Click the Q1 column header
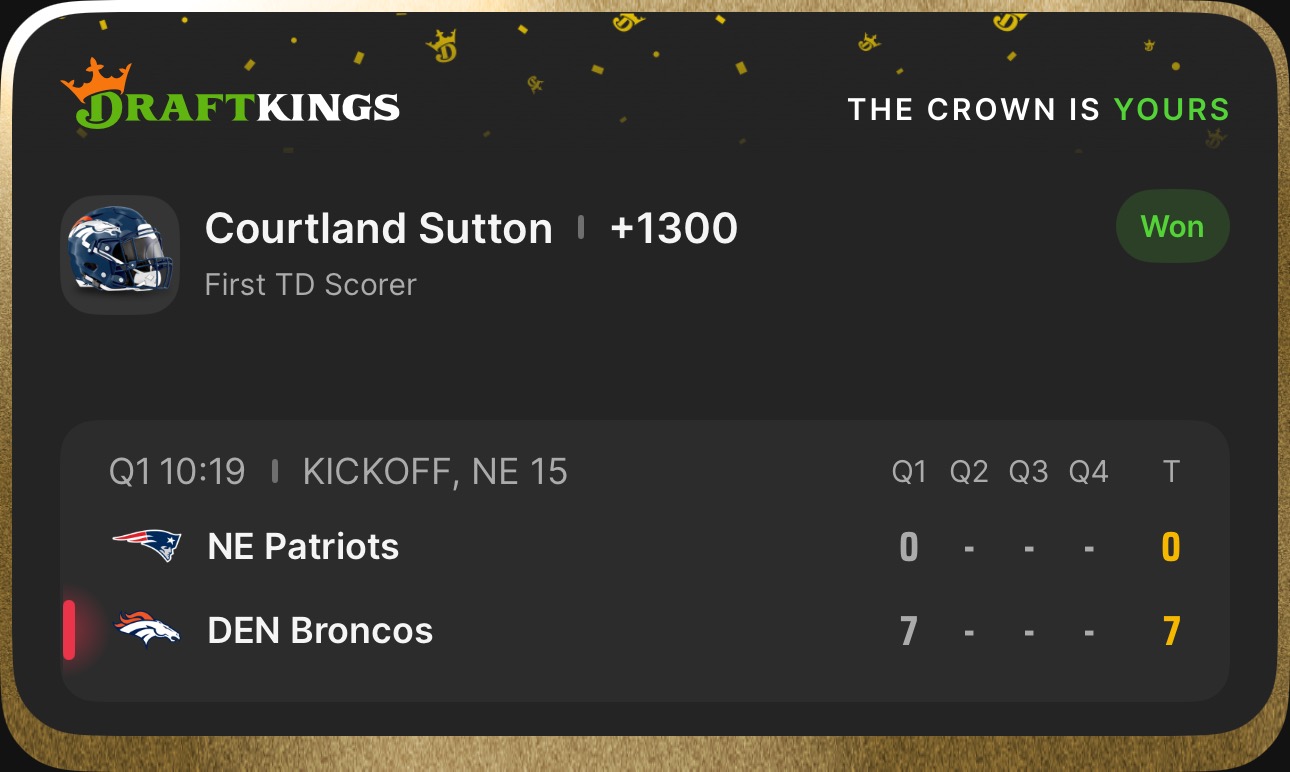This screenshot has height=772, width=1290. pyautogui.click(x=909, y=472)
